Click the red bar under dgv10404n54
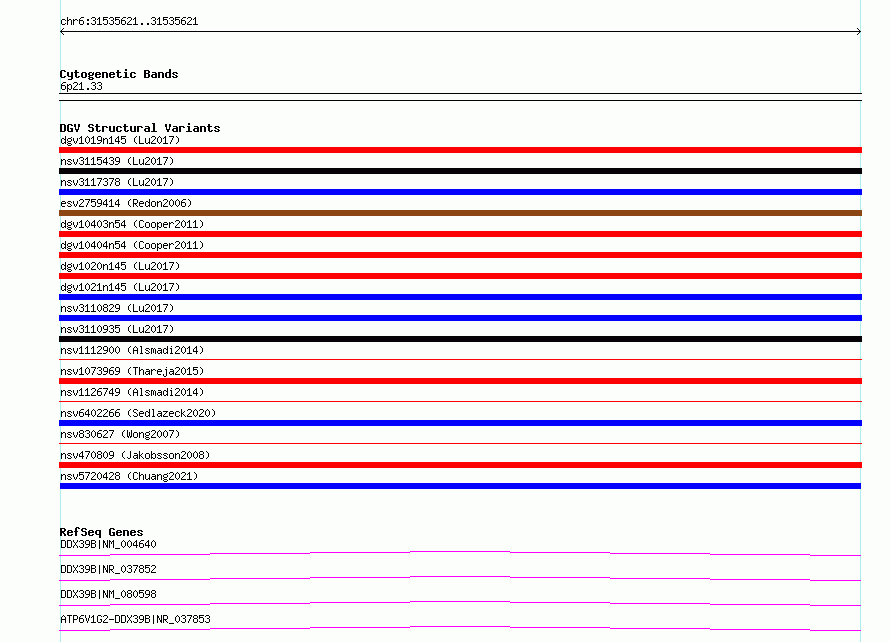Screen dimensions: 890x642 (460, 255)
